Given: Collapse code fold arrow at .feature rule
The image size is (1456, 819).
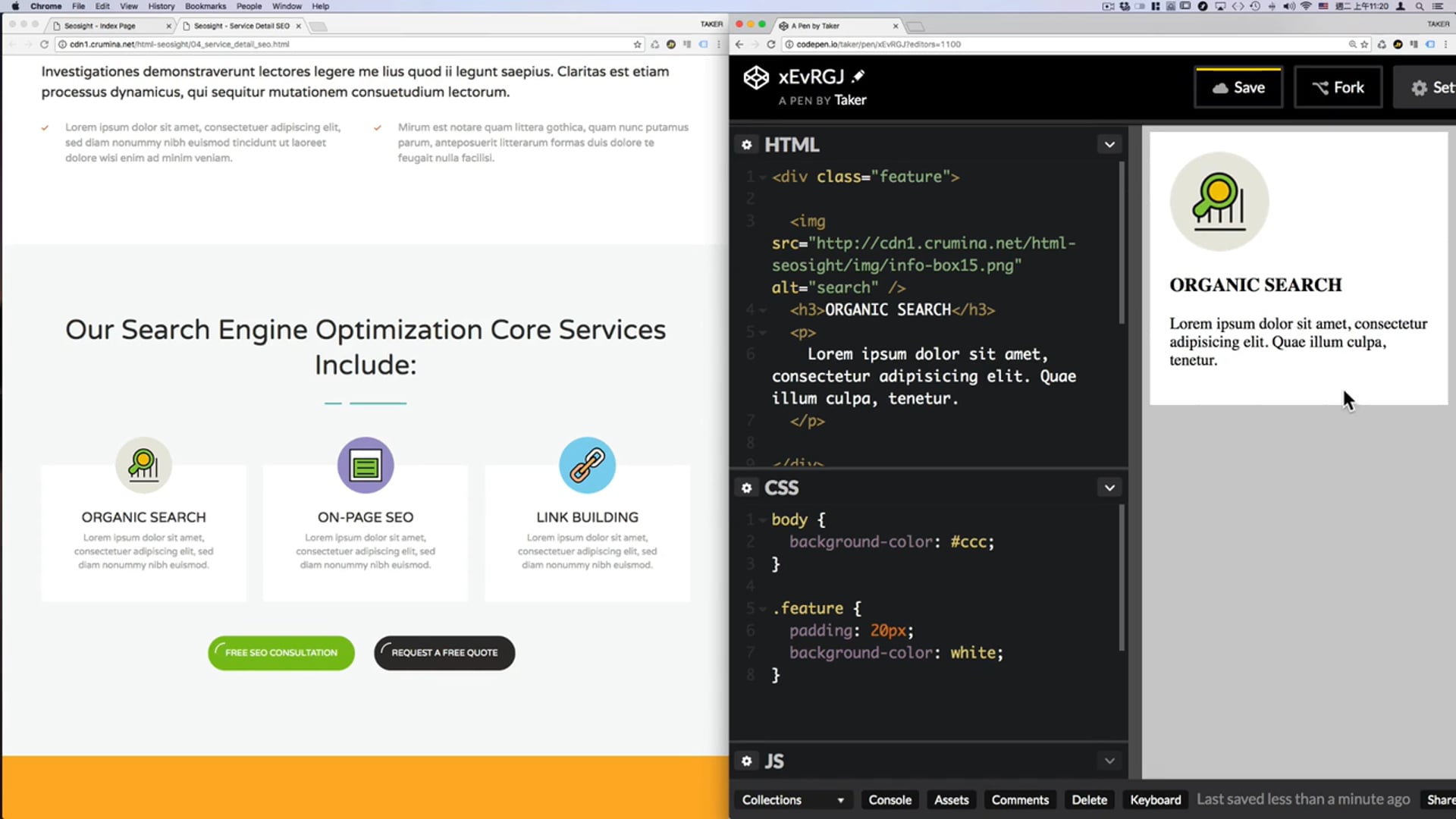Looking at the screenshot, I should 763,608.
